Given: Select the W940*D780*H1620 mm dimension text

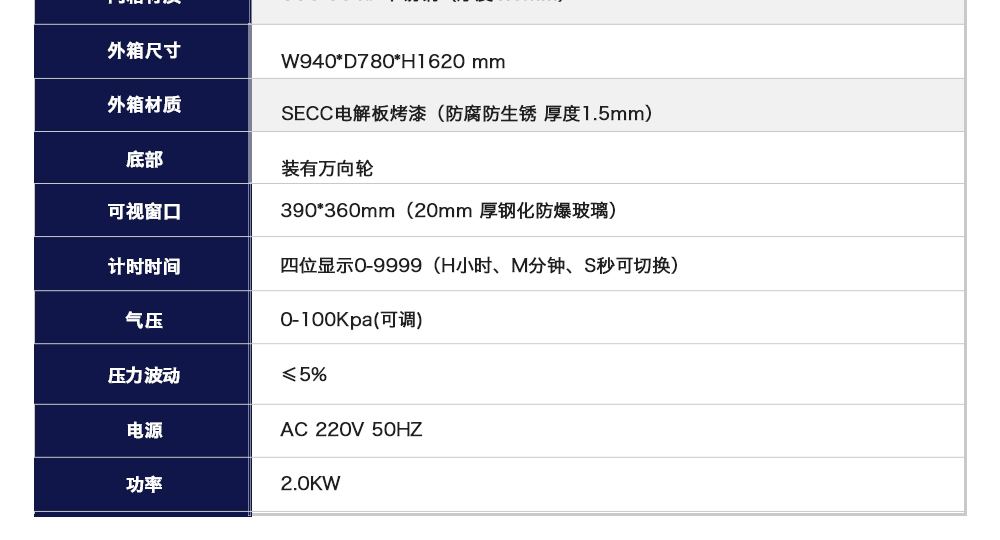Looking at the screenshot, I should tap(393, 62).
